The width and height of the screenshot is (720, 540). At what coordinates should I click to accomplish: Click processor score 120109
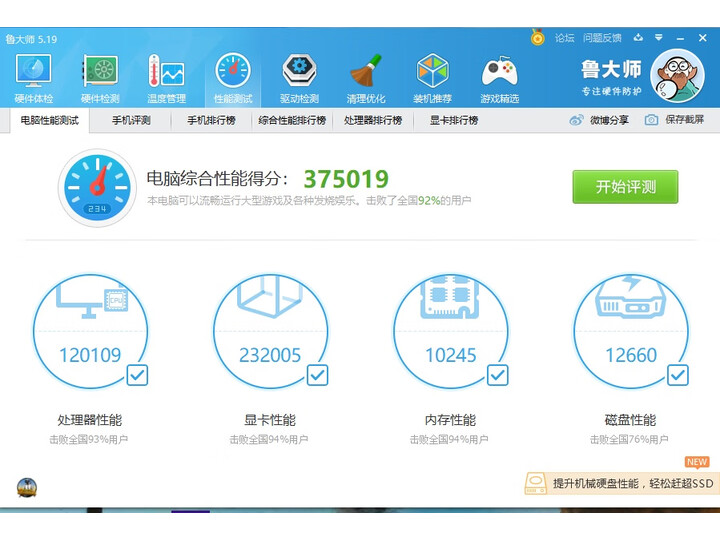90,355
